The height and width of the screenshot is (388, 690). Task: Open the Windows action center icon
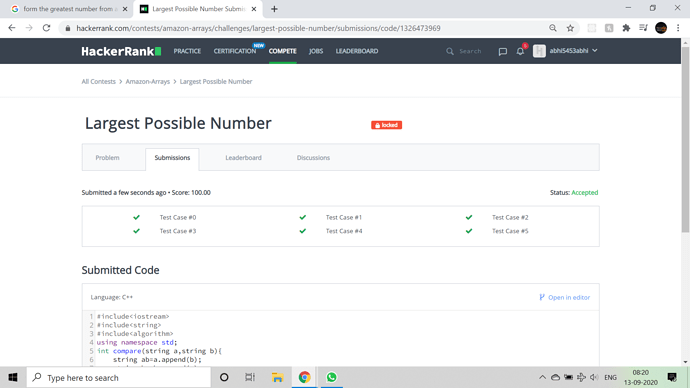(672, 377)
